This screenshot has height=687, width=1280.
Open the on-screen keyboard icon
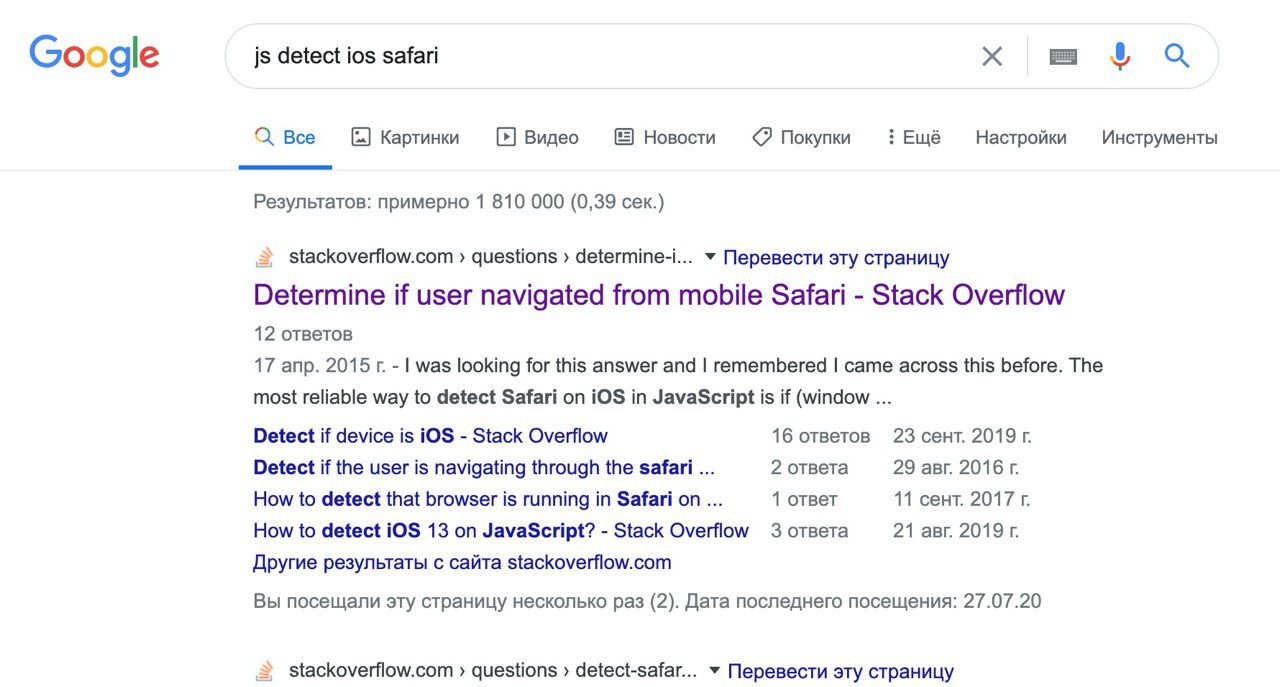[x=1063, y=57]
